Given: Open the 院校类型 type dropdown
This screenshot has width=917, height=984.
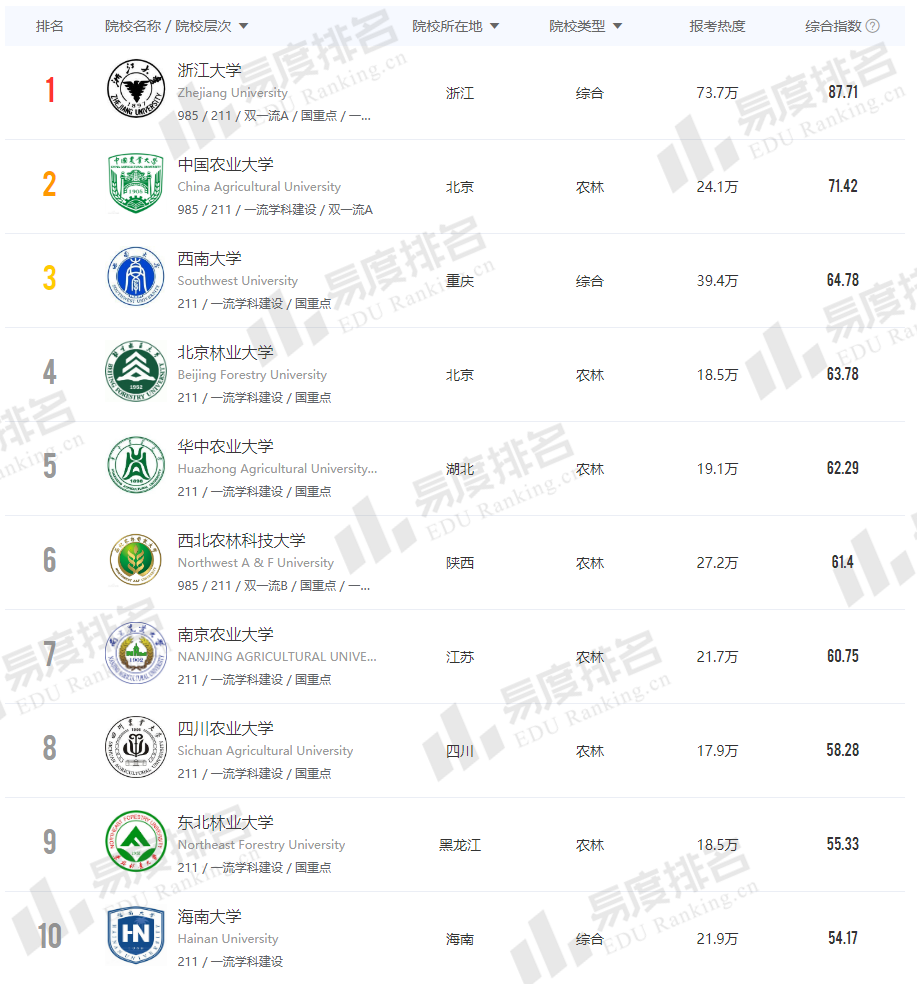Looking at the screenshot, I should (x=617, y=26).
